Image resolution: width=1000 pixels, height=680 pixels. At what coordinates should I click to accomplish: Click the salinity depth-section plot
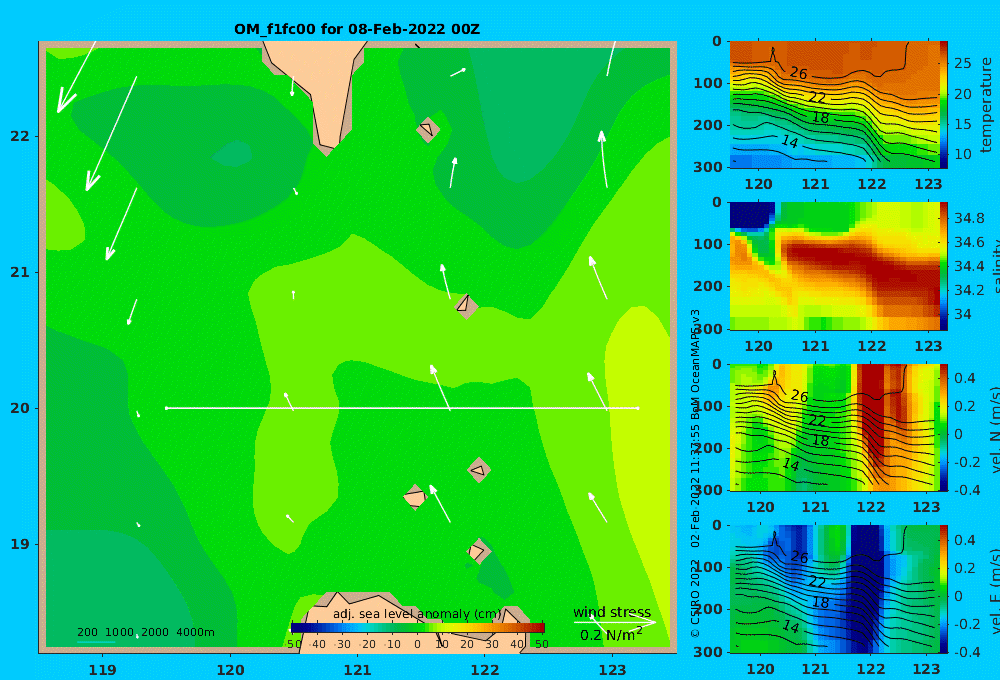[x=834, y=266]
